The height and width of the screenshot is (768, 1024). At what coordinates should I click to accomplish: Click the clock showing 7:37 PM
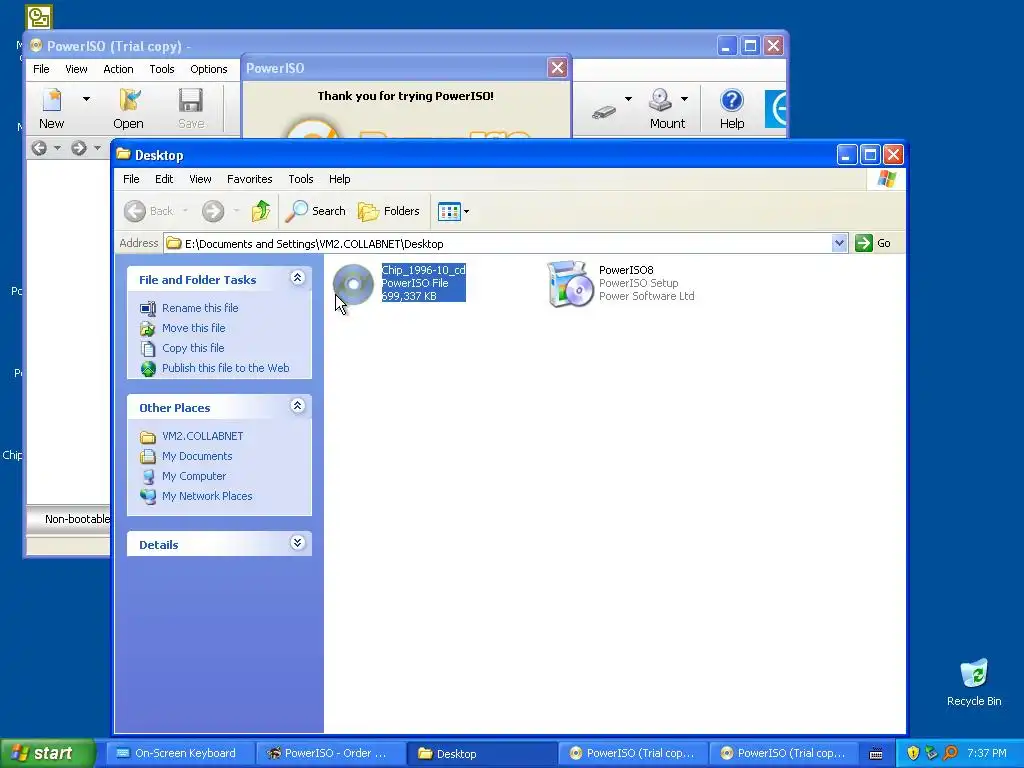[987, 753]
